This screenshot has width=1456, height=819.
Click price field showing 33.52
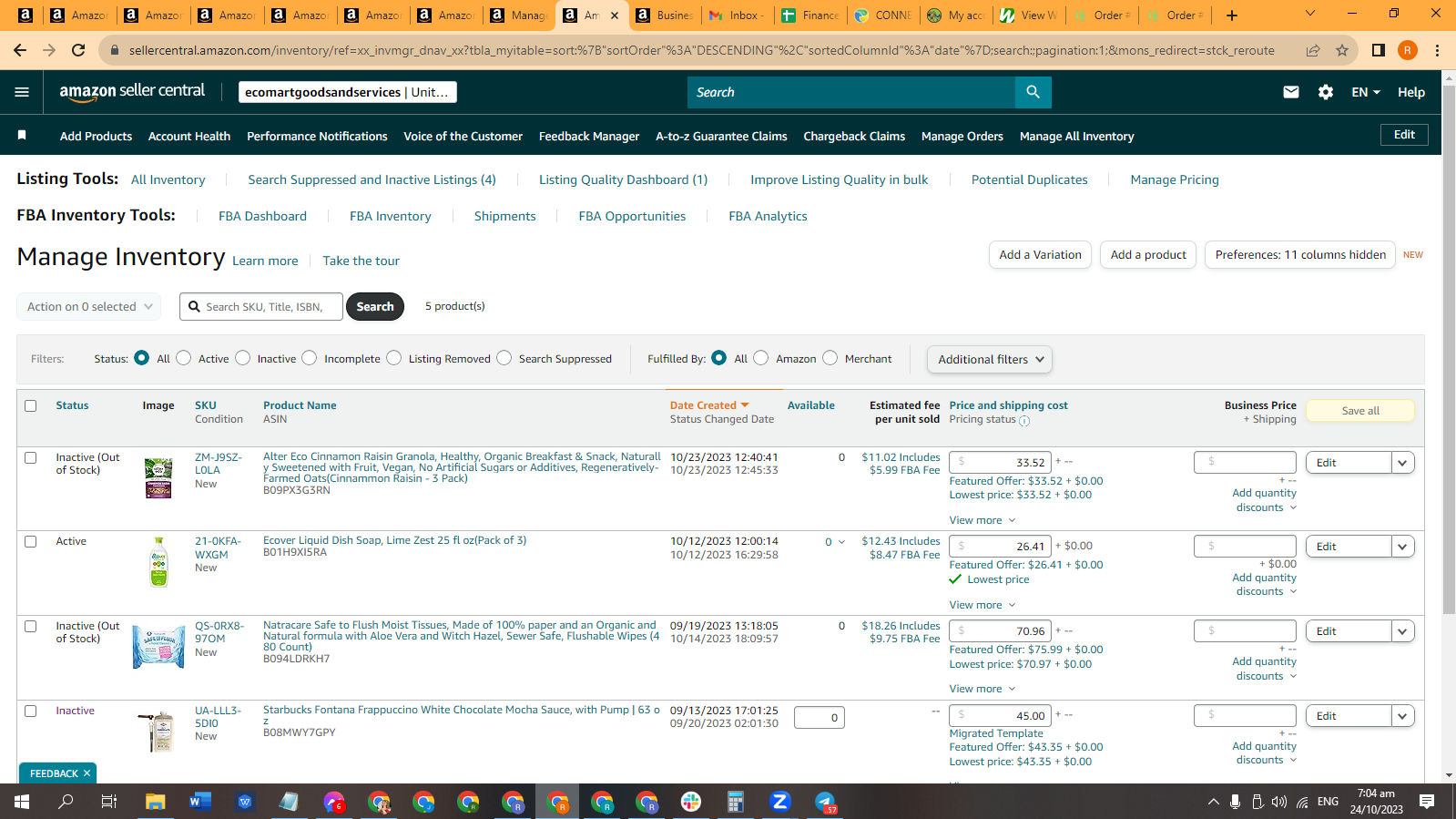1001,462
